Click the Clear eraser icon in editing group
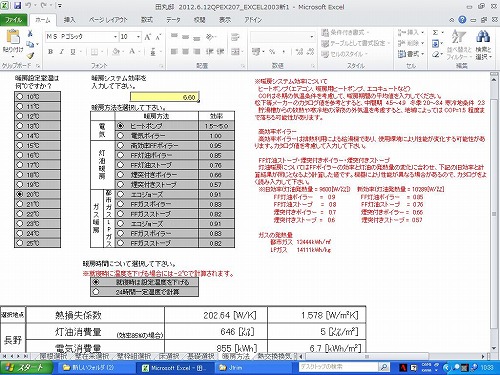Screen dimensions: 500x375 435,54
